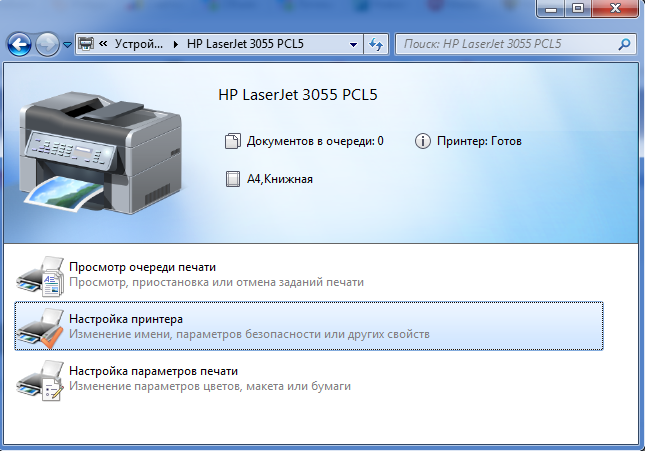Image resolution: width=645 pixels, height=451 pixels.
Task: Expand the arrow after Устрой... breadcrumb
Action: pyautogui.click(x=176, y=44)
